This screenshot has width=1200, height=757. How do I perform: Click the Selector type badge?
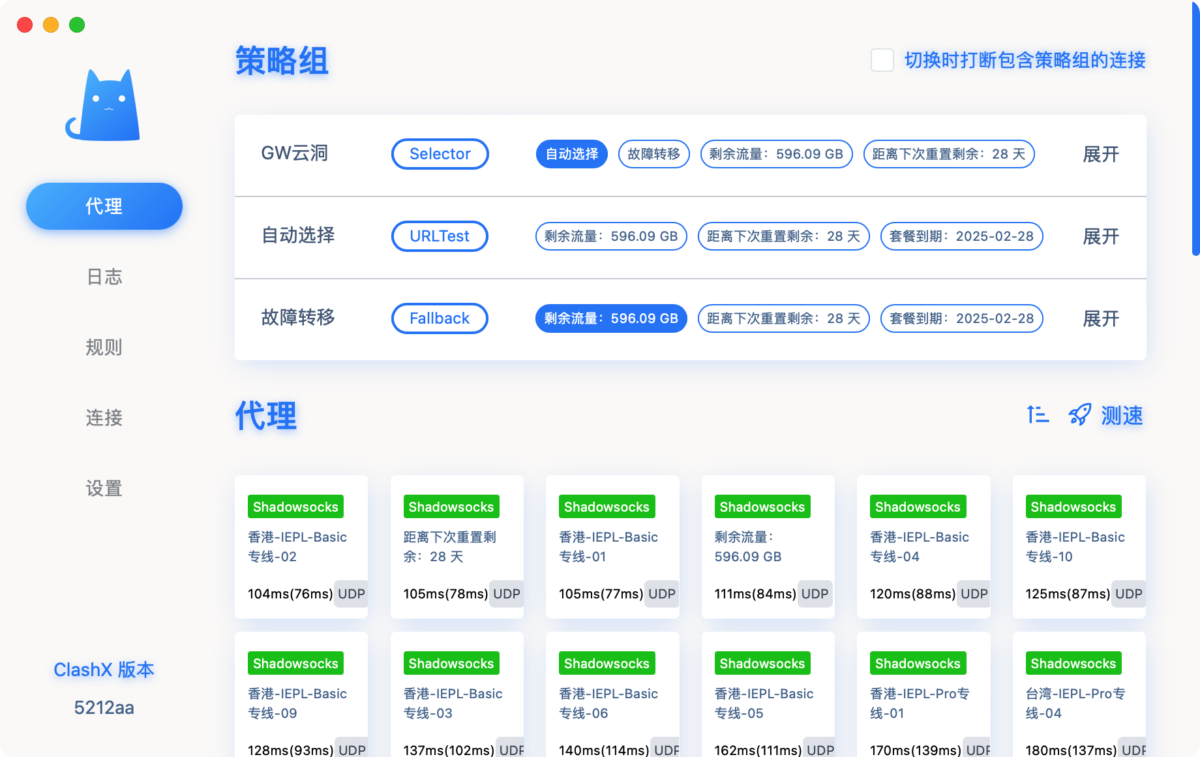pos(440,154)
